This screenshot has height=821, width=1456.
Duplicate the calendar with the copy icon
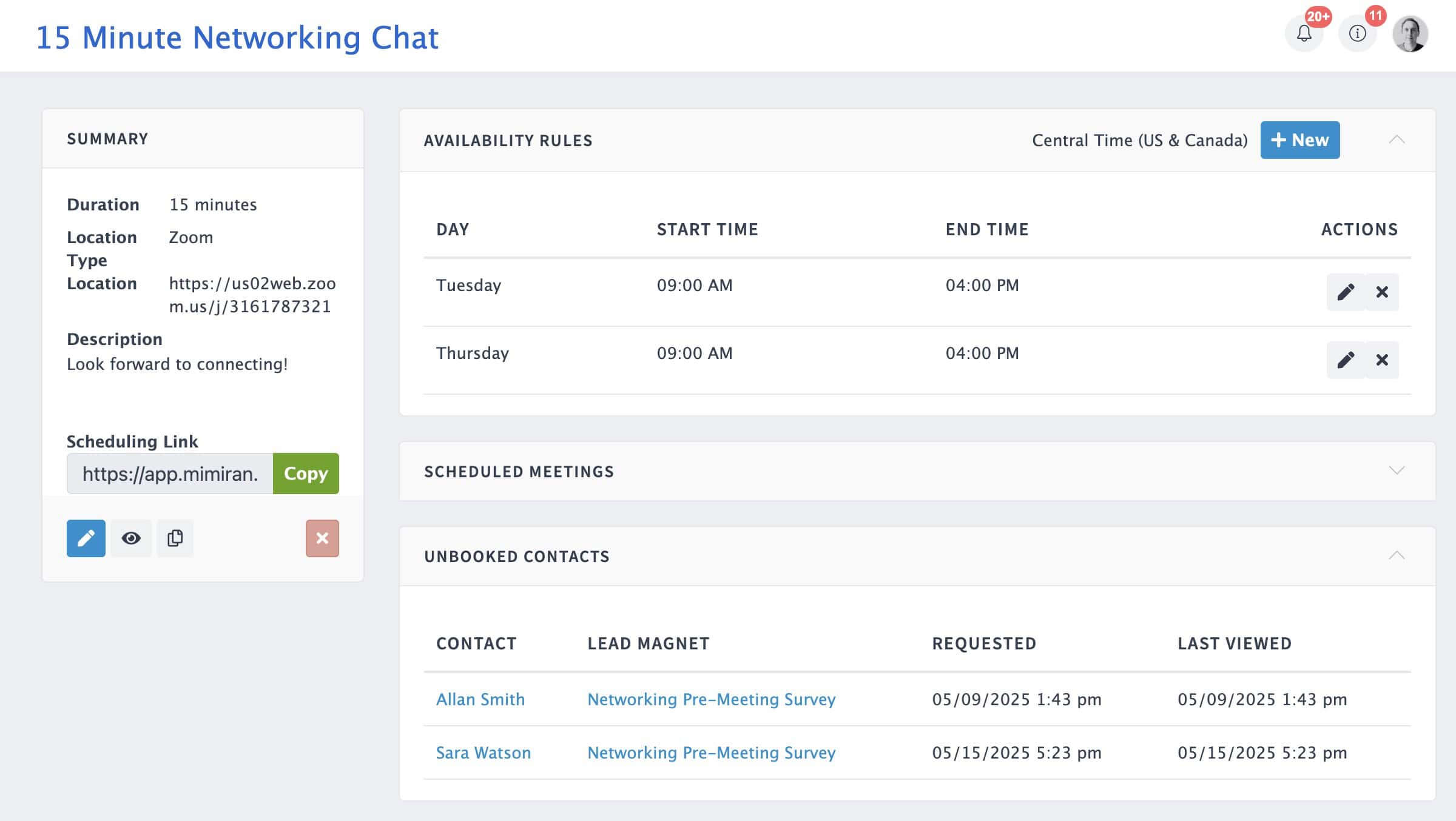(175, 538)
